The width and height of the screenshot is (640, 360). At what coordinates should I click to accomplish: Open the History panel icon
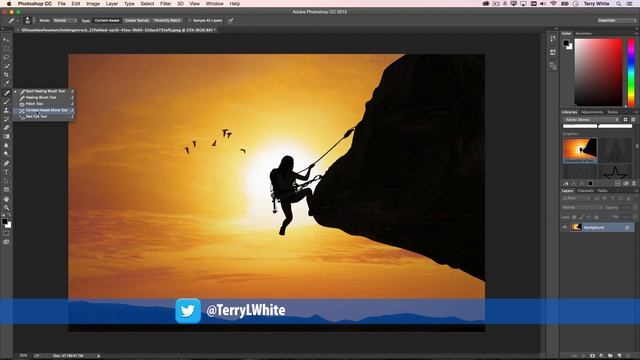coord(553,39)
